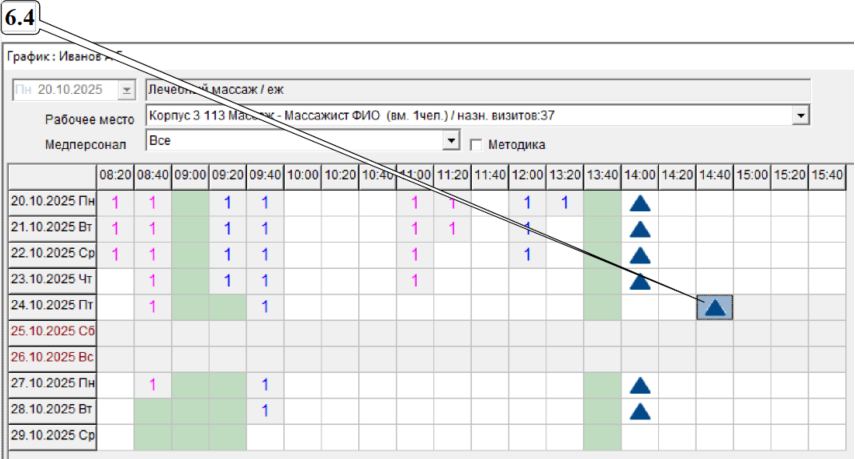Click blue triangle in 22.10.2025 Ср row
Image resolution: width=855 pixels, height=459 pixels.
(x=640, y=255)
